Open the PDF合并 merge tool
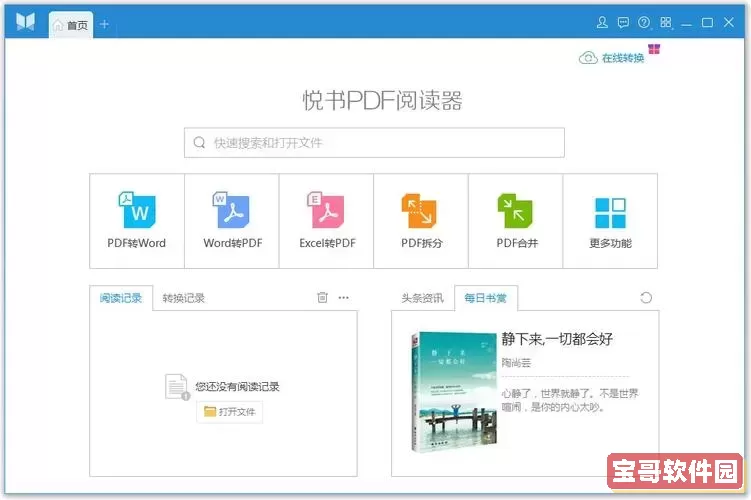Viewport: 751px width, 500px height. (516, 221)
